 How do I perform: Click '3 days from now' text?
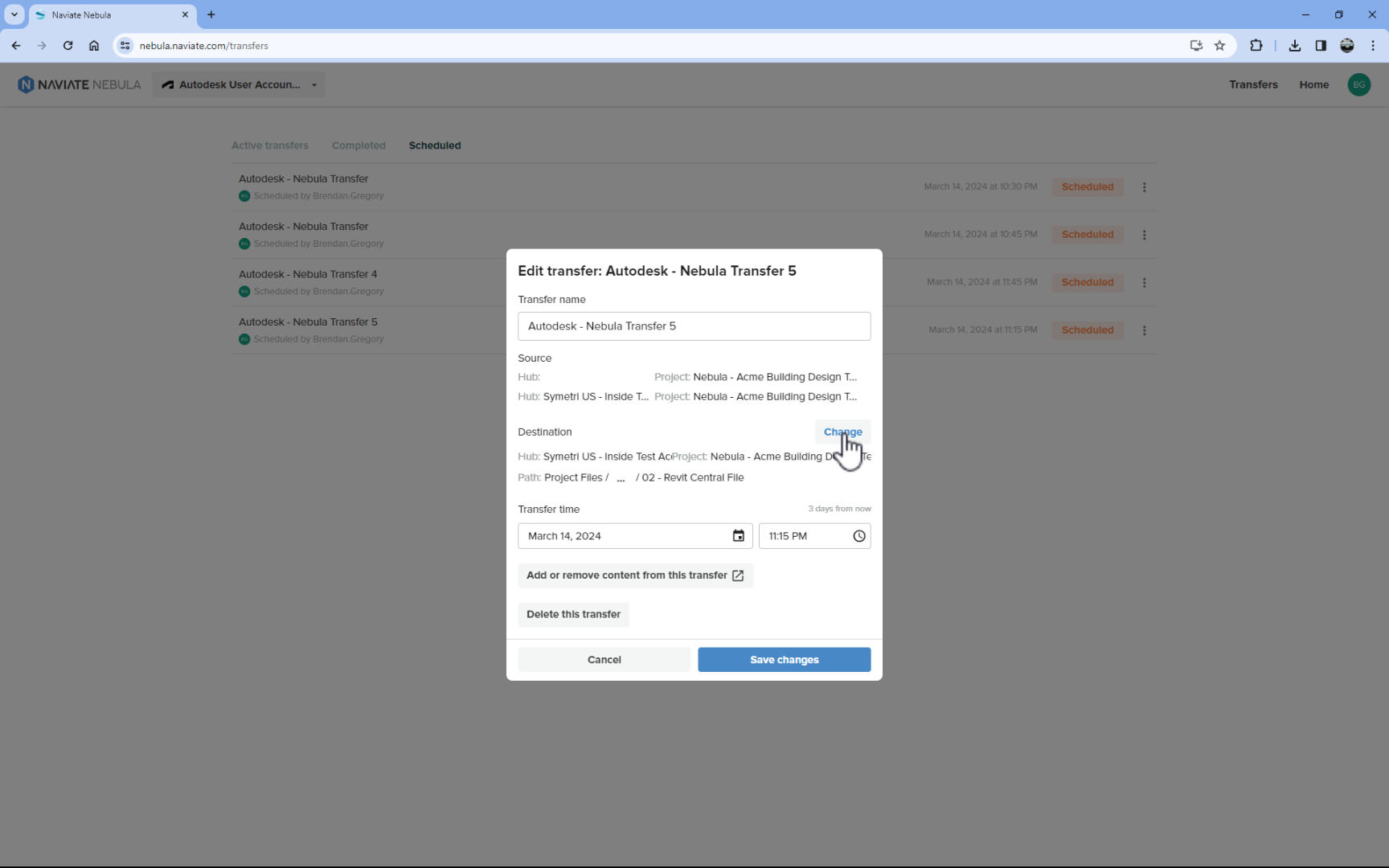[839, 509]
